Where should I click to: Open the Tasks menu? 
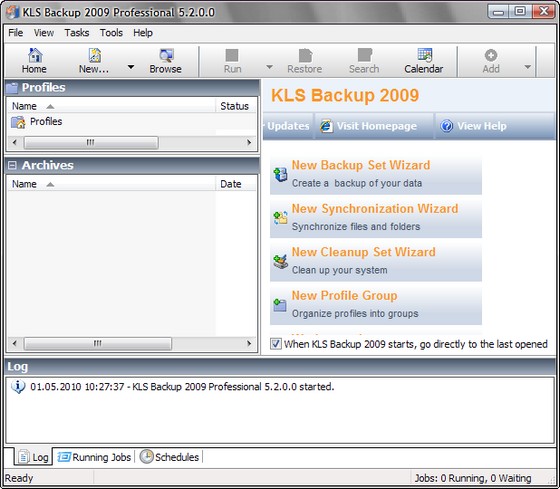tap(77, 33)
